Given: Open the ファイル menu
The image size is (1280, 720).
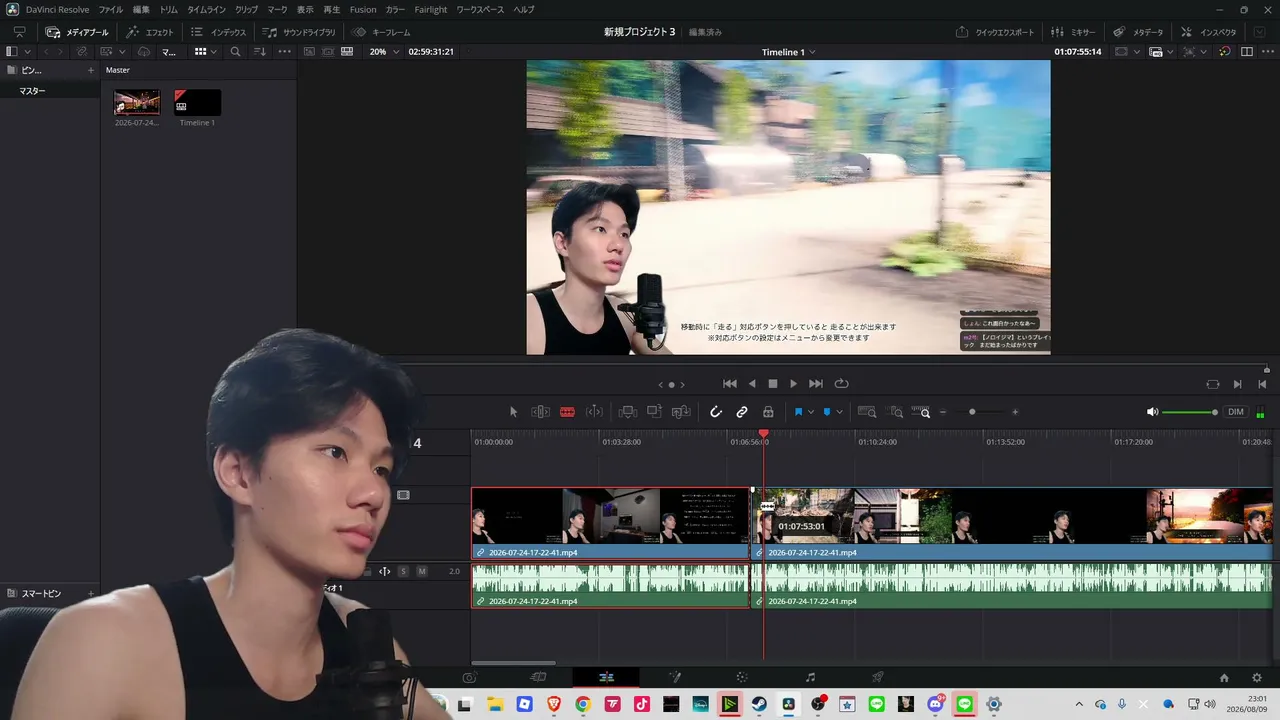Looking at the screenshot, I should point(111,9).
